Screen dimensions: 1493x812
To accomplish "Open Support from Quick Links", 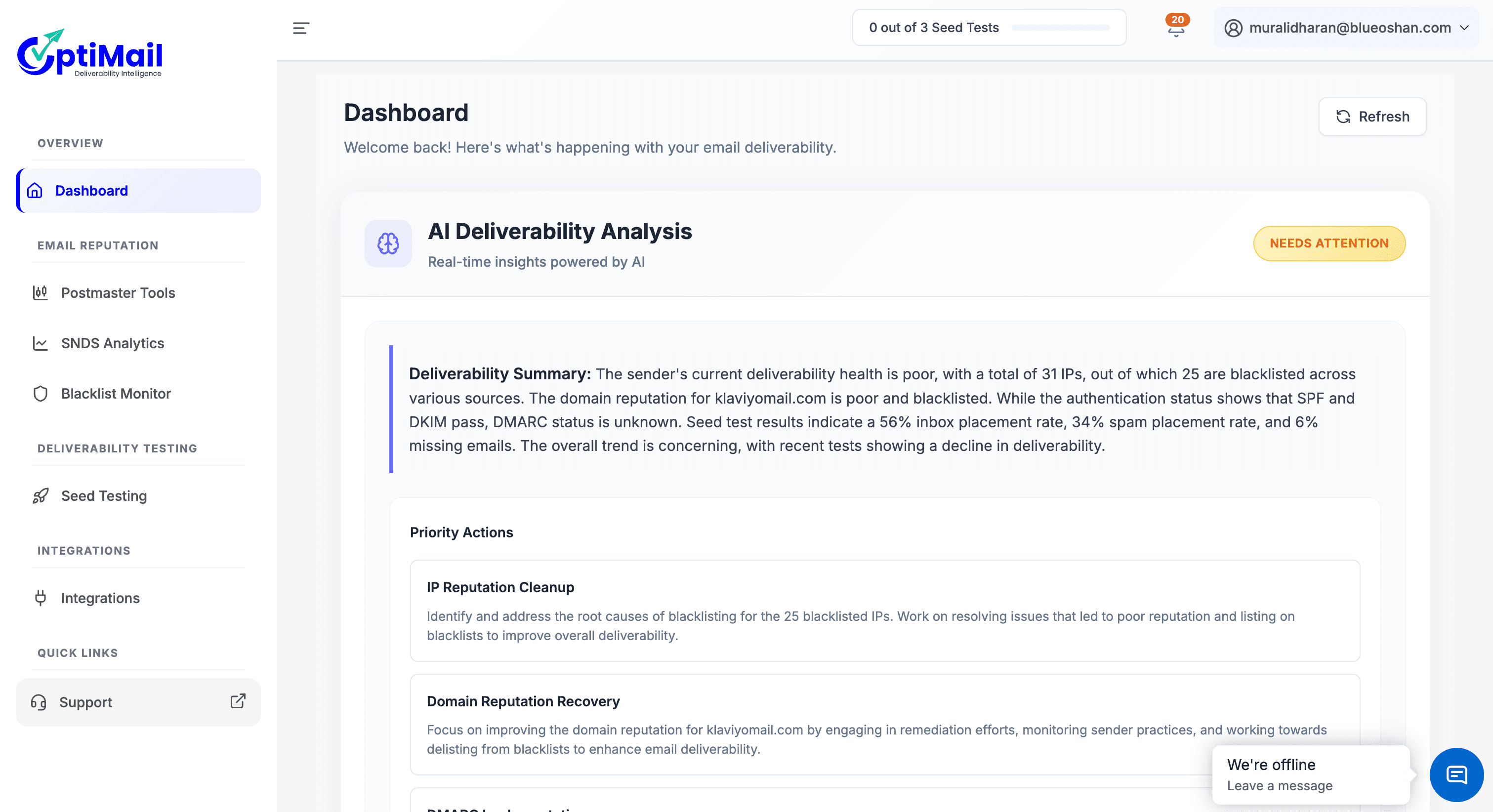I will click(x=86, y=702).
